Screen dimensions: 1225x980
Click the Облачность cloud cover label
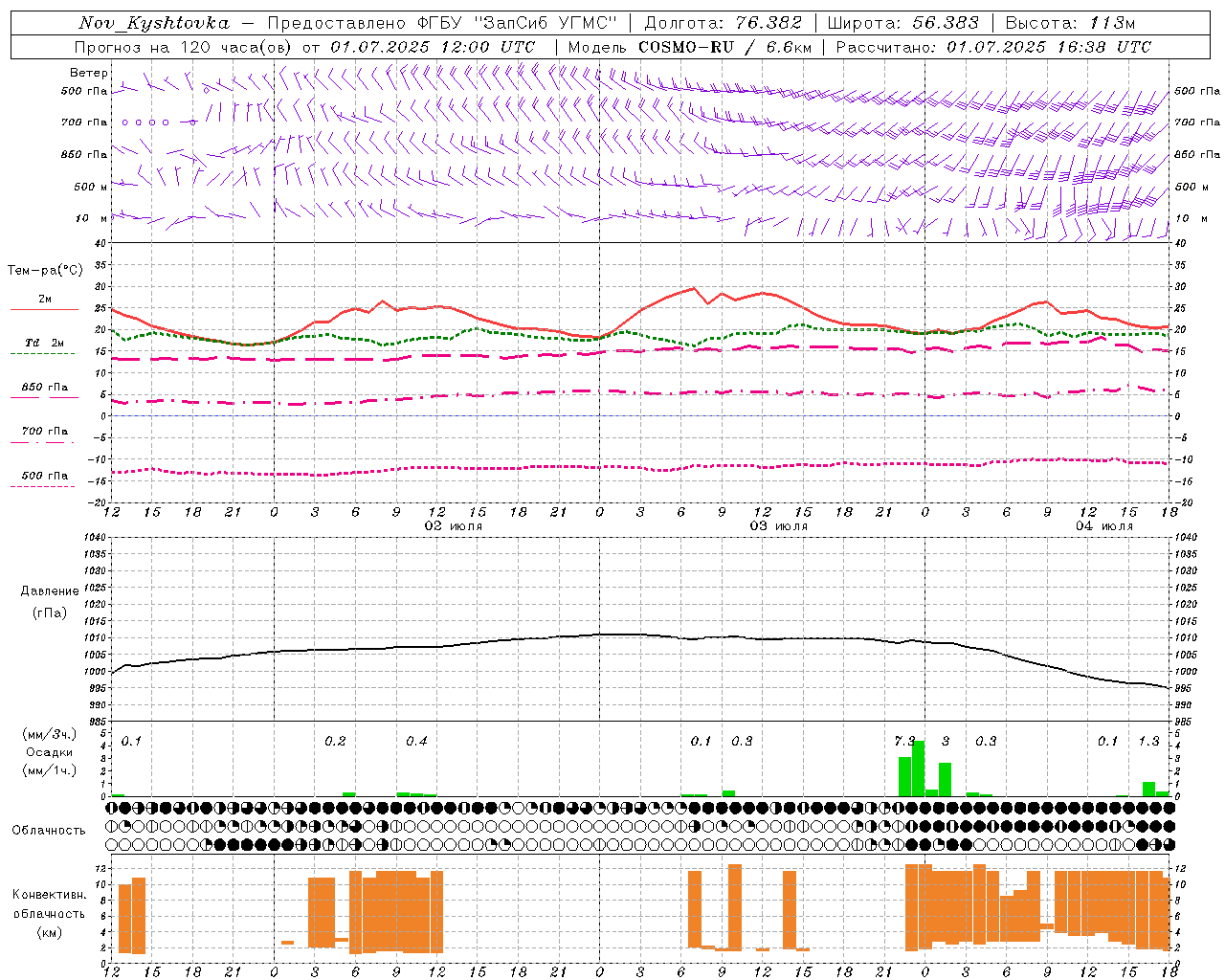(x=49, y=831)
